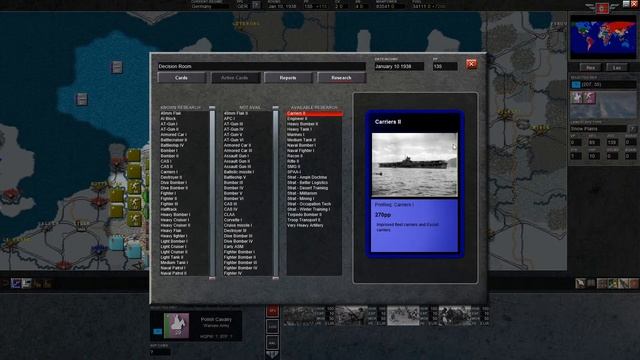Image resolution: width=640 pixels, height=360 pixels.
Task: Switch to the Action Cards tab
Action: pyautogui.click(x=235, y=78)
